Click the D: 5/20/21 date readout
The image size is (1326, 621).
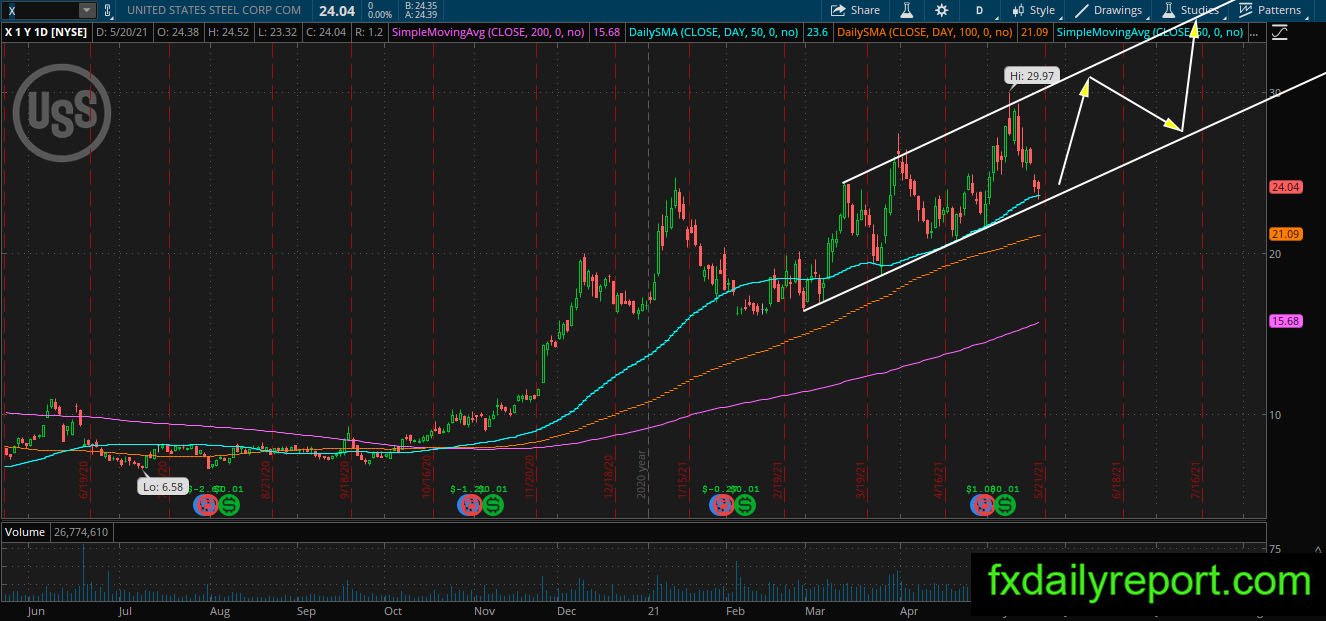[x=120, y=32]
